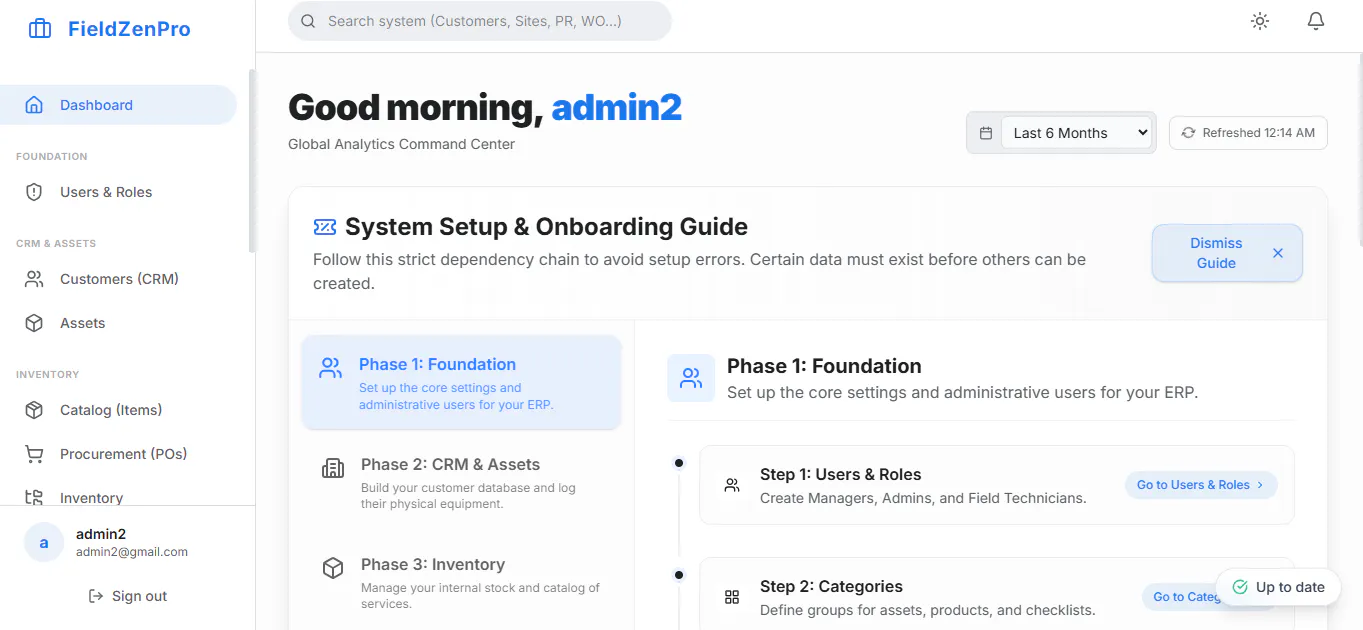Click the Dismiss Guide button
Screen dimensions: 1363x630
pos(1227,253)
